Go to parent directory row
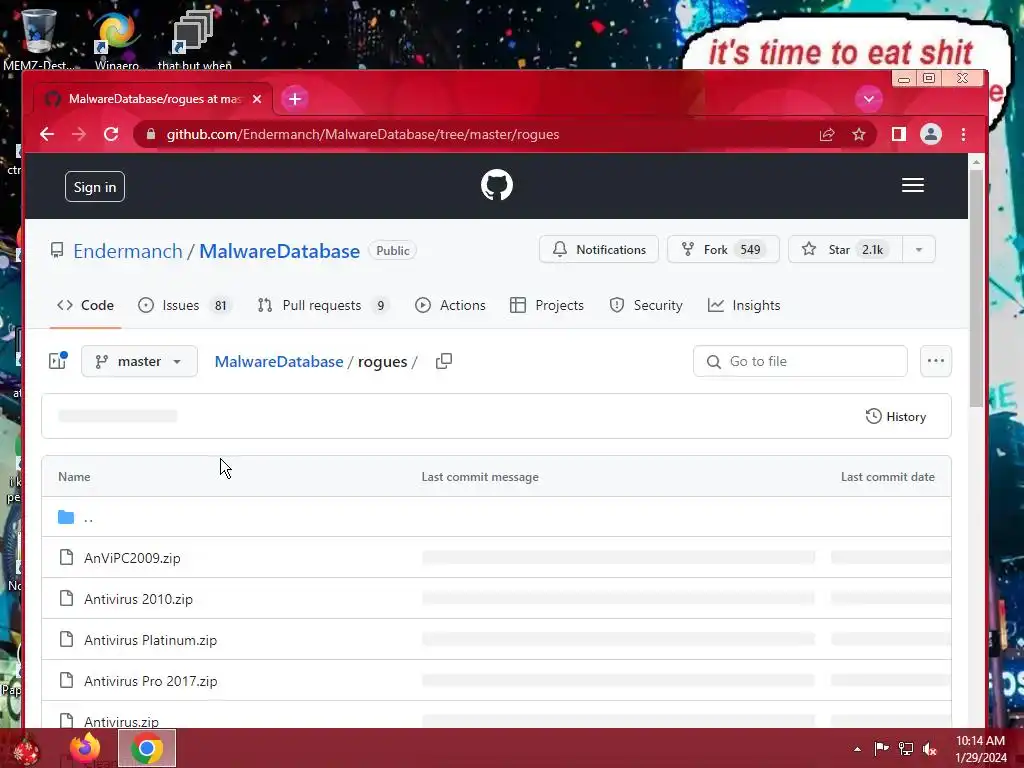This screenshot has width=1024, height=768. coord(496,517)
